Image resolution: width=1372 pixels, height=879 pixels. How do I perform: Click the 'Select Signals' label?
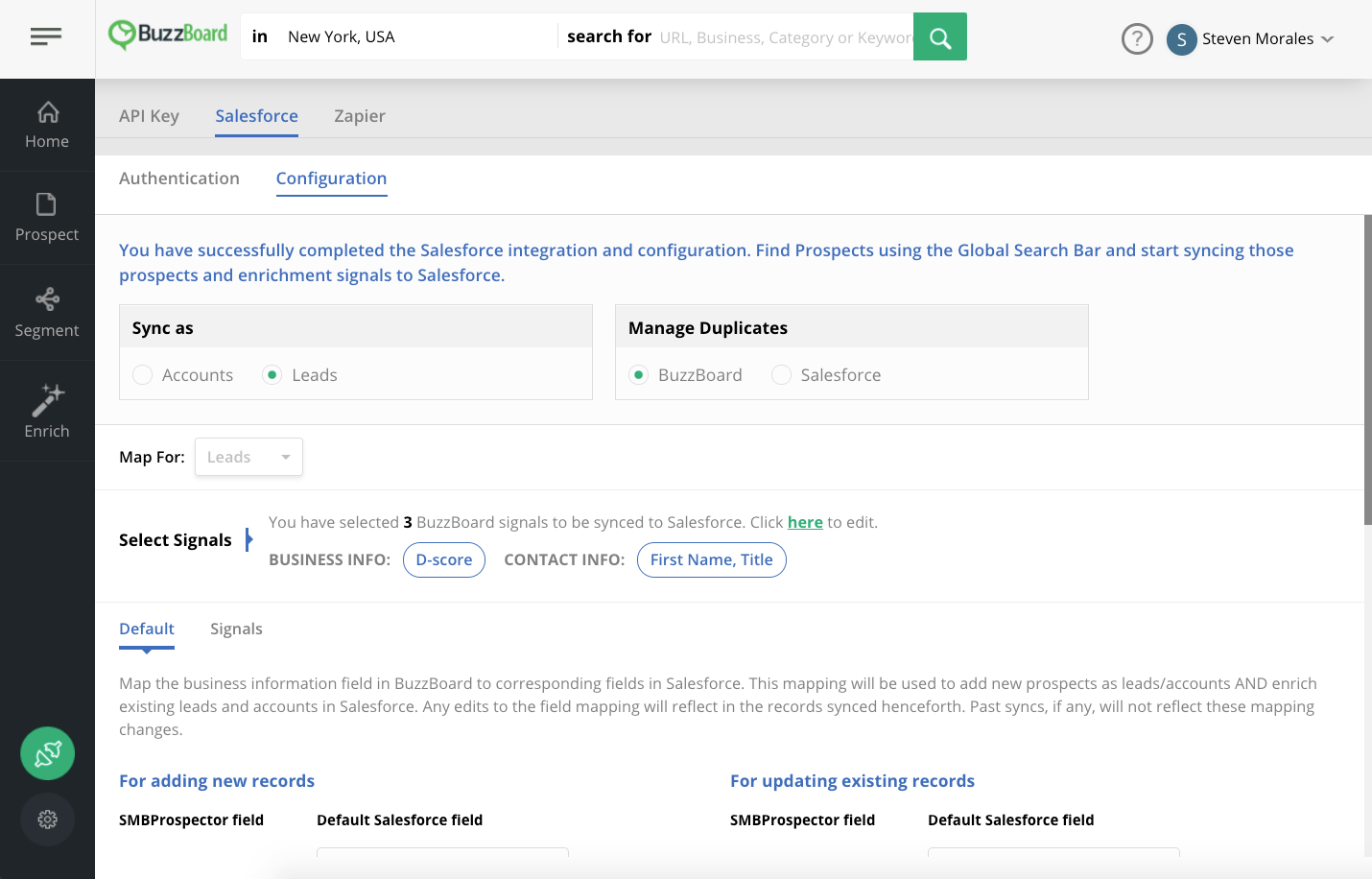click(176, 540)
